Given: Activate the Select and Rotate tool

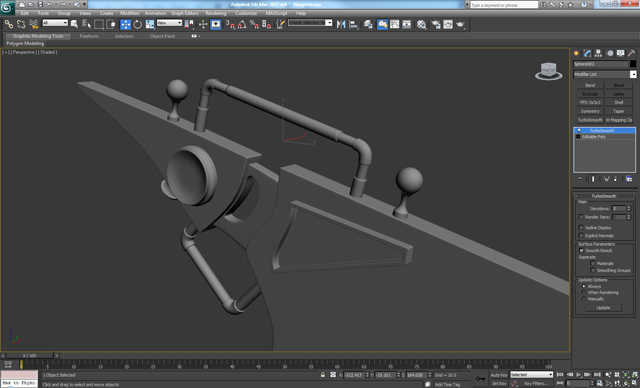Looking at the screenshot, I should coord(138,24).
